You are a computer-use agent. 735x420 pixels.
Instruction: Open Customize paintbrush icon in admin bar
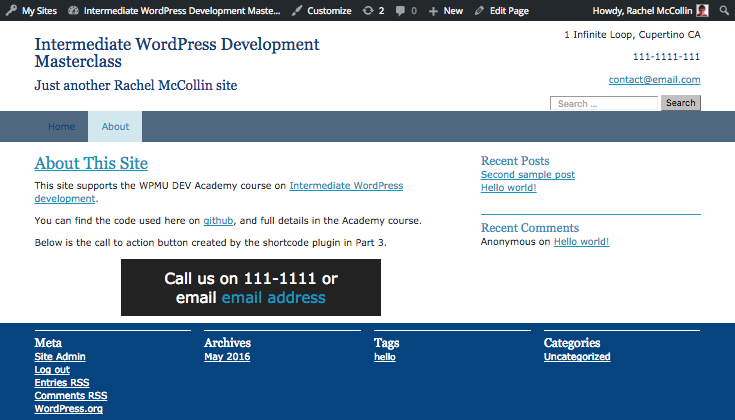298,11
